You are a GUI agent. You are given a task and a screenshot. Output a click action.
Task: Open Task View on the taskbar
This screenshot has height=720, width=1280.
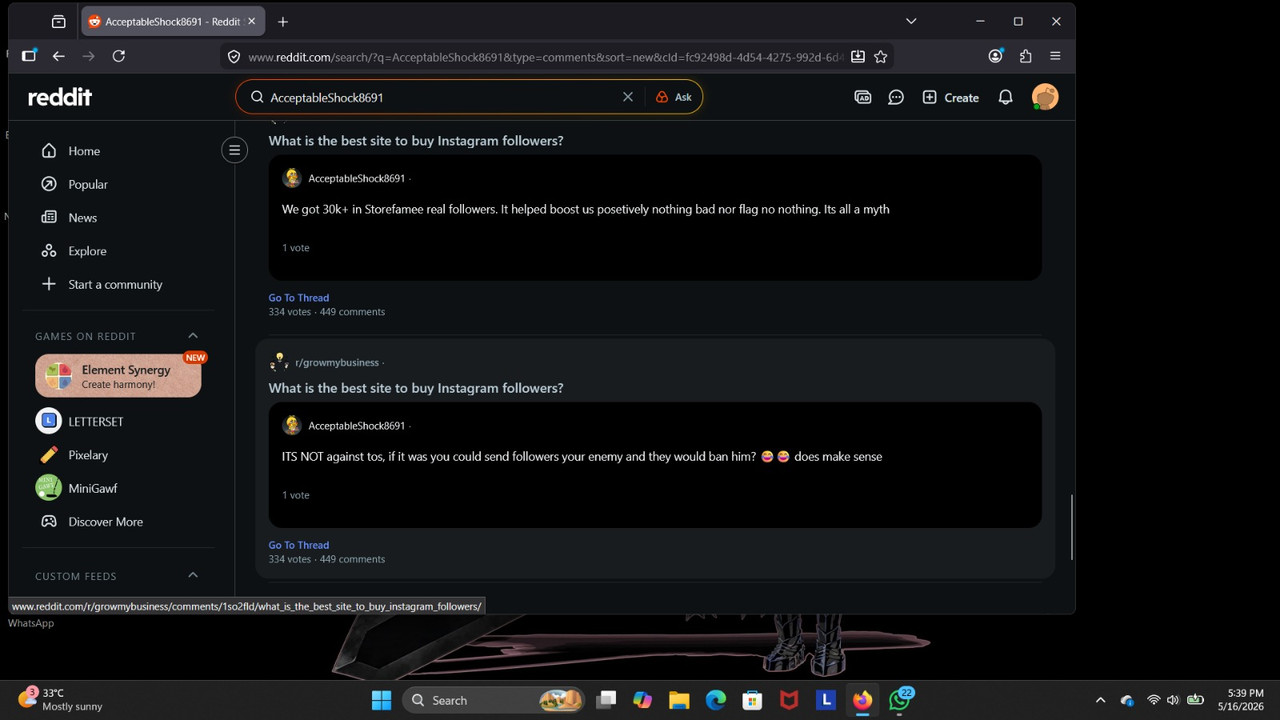606,700
